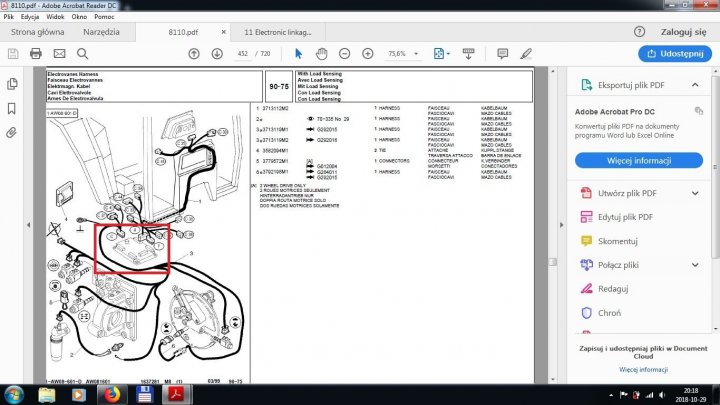Viewport: 720px width, 405px height.
Task: Click the Udostępnij share button
Action: coord(675,53)
